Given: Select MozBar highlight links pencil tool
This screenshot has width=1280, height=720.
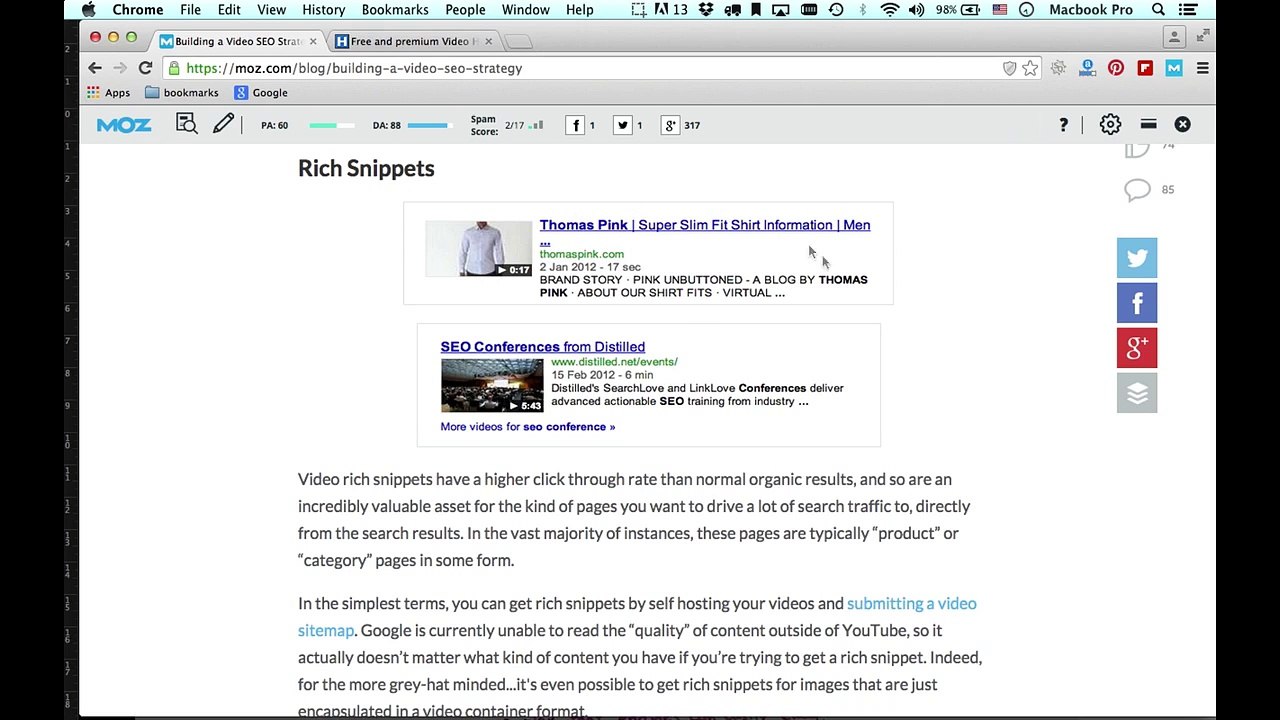Looking at the screenshot, I should [x=223, y=124].
